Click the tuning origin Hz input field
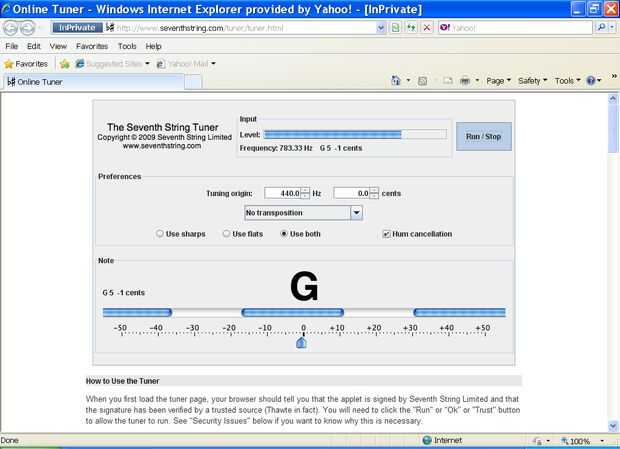This screenshot has height=449, width=620. click(283, 193)
